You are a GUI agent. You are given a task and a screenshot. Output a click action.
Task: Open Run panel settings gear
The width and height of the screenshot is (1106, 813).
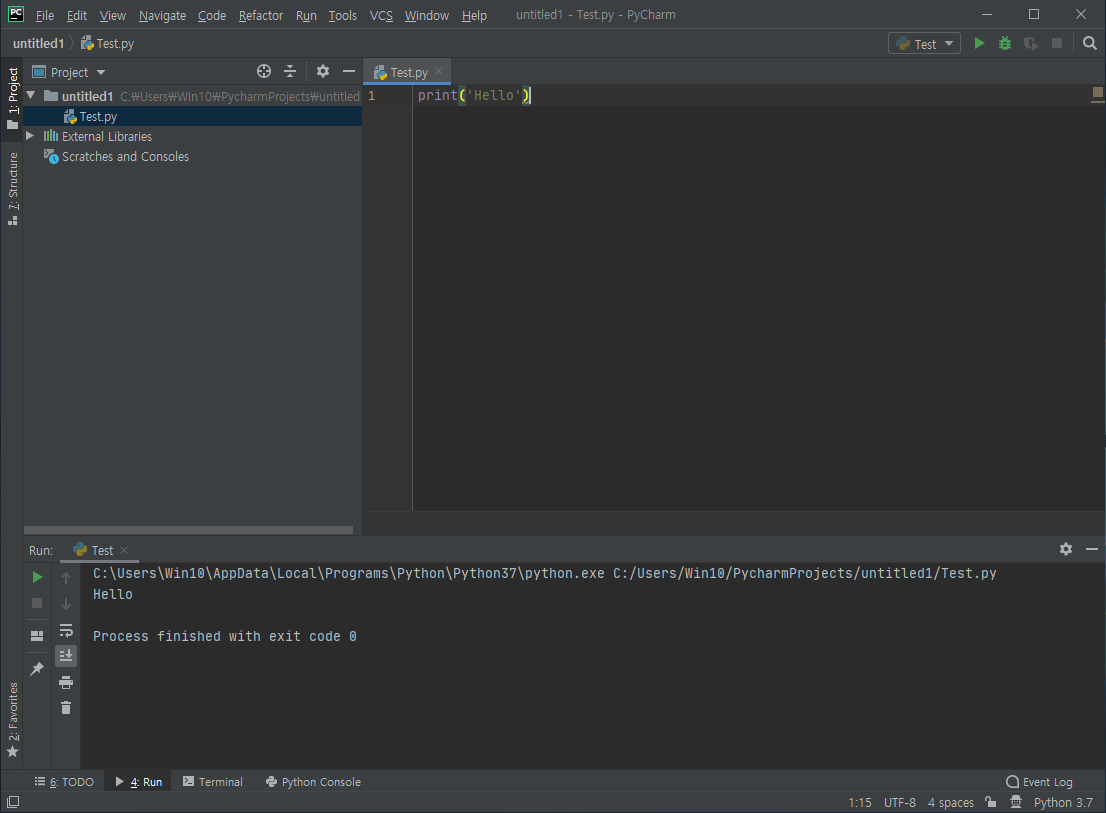[x=1066, y=549]
